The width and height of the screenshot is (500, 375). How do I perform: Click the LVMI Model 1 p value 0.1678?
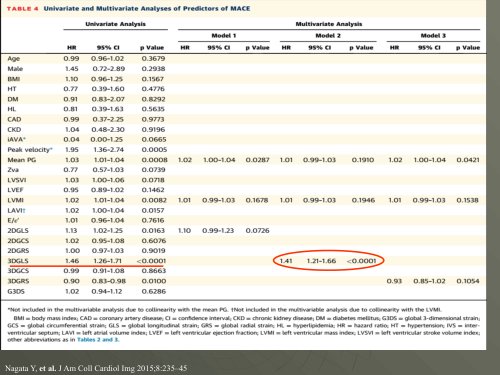(x=257, y=200)
